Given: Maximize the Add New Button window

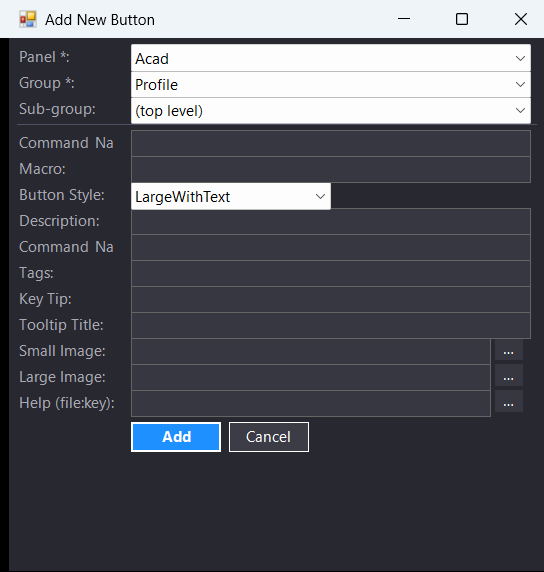Looking at the screenshot, I should click(x=462, y=19).
